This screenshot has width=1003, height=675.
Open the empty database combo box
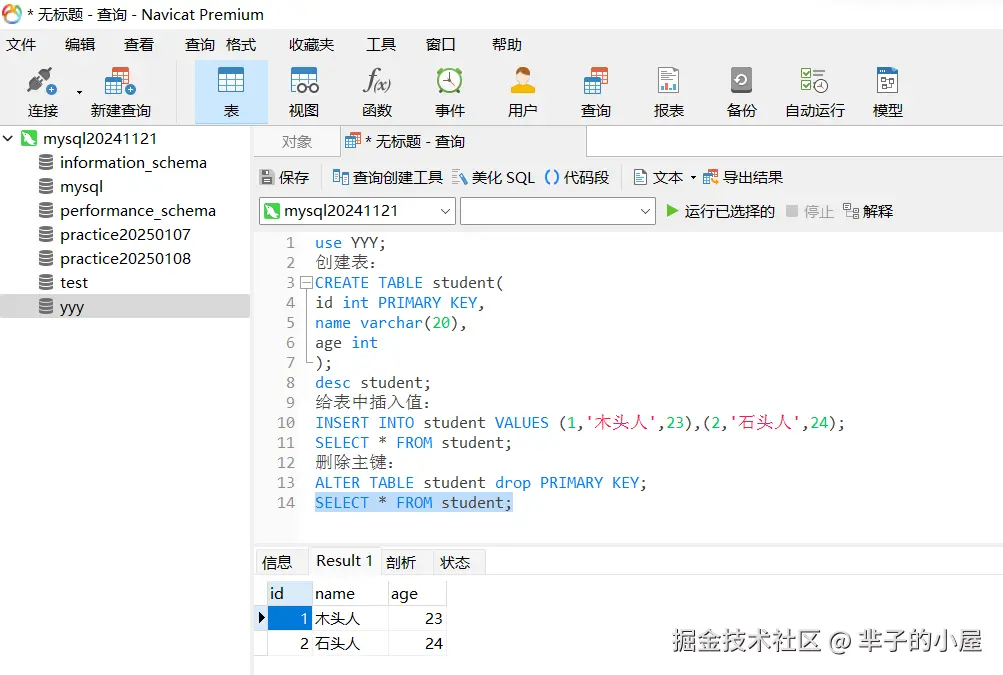558,211
